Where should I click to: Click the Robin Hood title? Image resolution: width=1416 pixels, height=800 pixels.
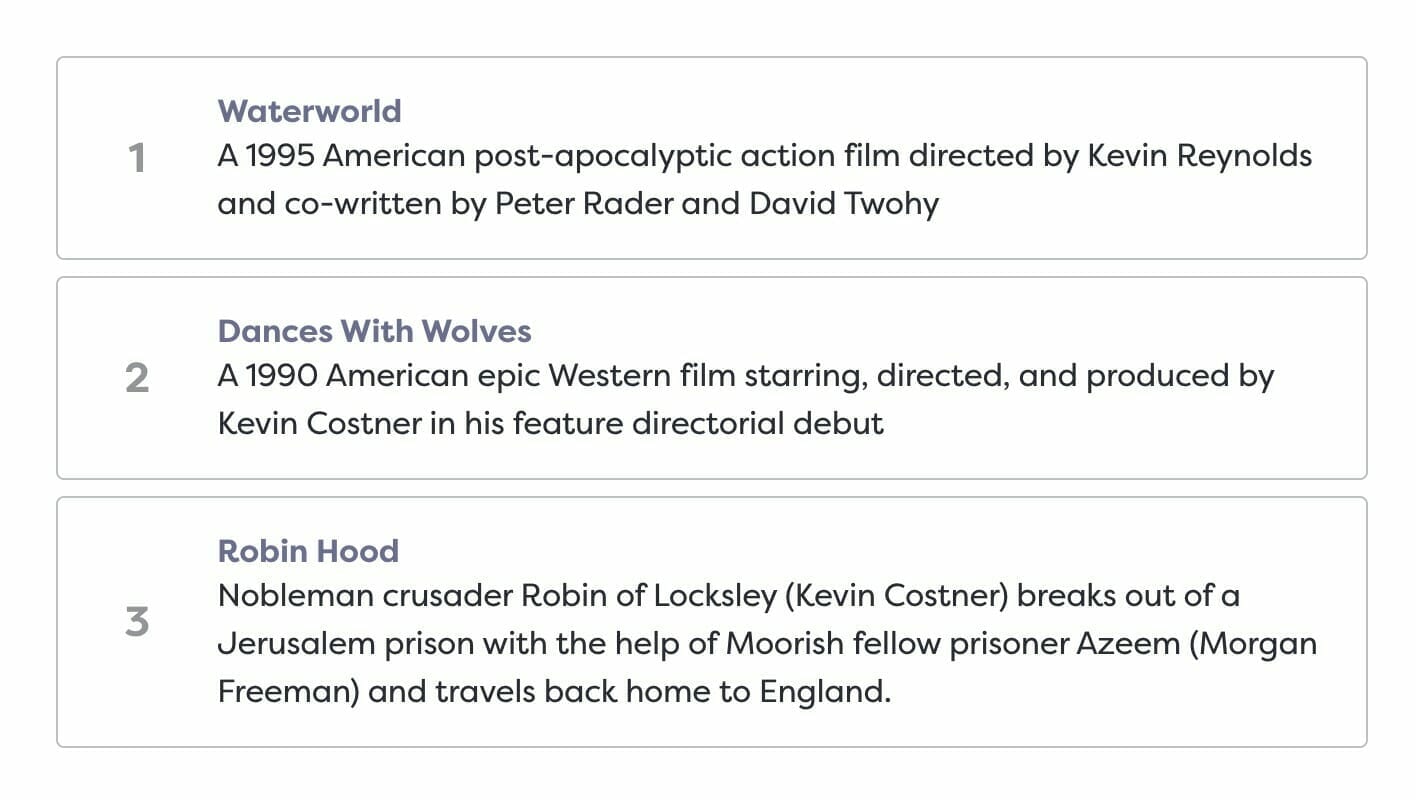[308, 551]
